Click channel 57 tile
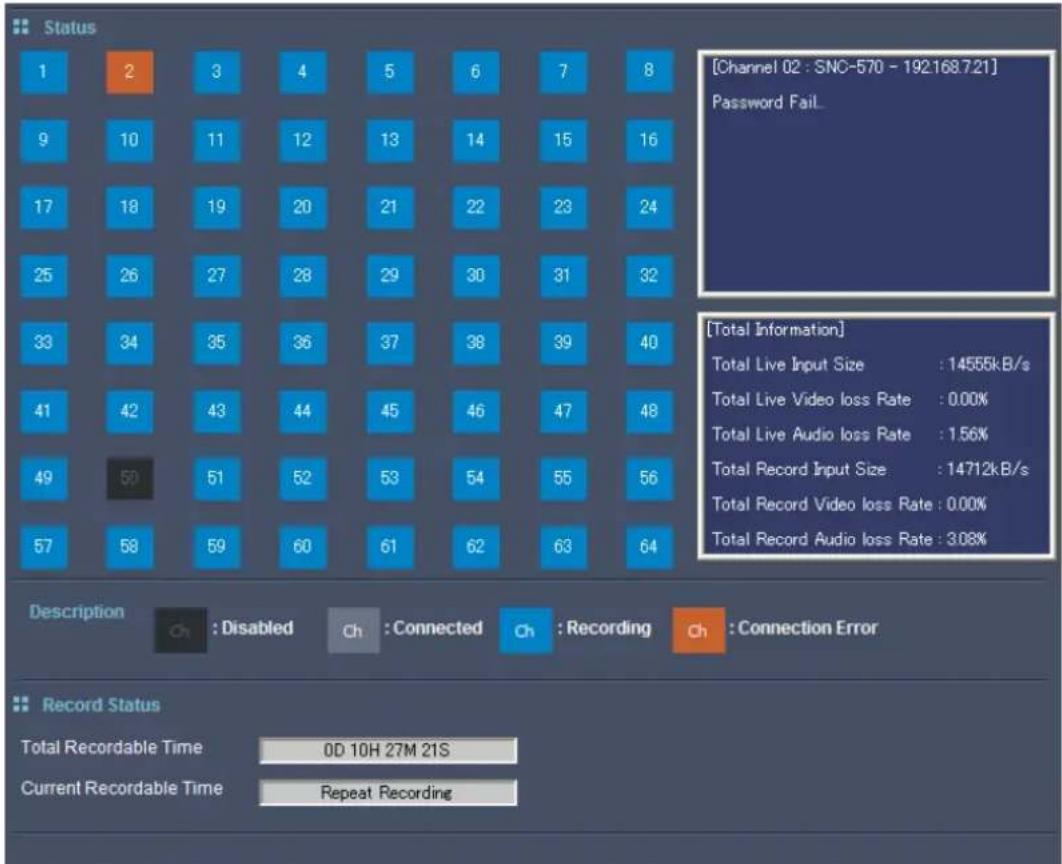 click(x=43, y=546)
